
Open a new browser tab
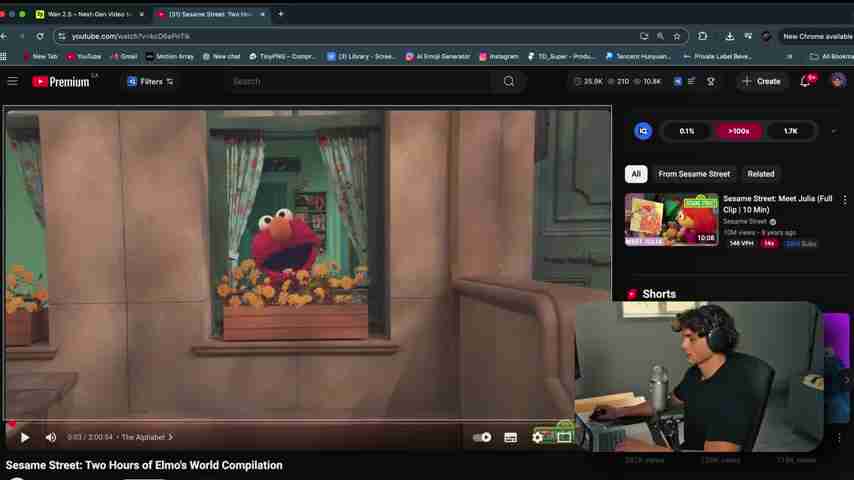click(x=280, y=14)
